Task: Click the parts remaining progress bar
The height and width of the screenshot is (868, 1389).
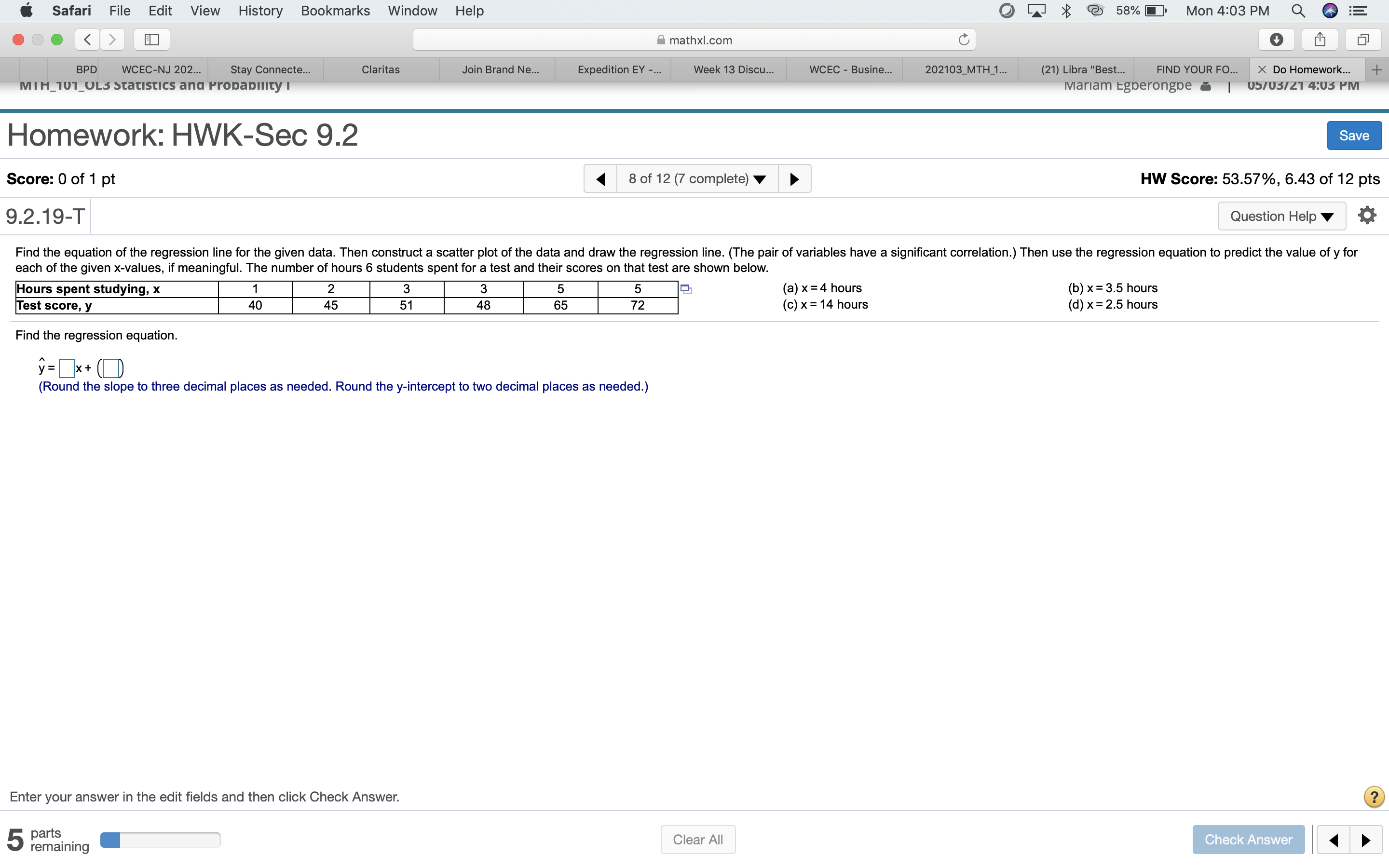Action: pos(160,840)
